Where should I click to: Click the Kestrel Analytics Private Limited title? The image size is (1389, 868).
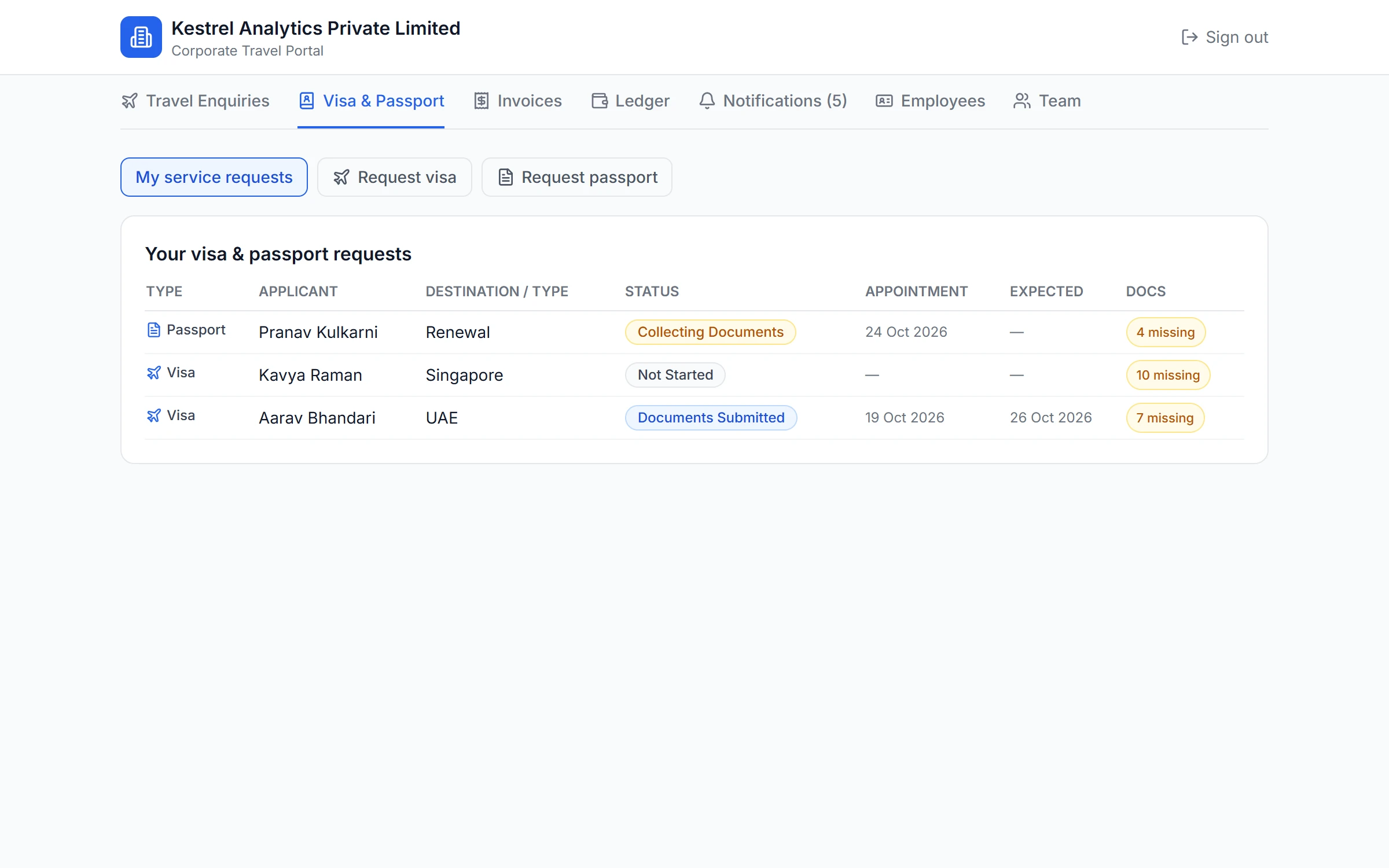316,28
